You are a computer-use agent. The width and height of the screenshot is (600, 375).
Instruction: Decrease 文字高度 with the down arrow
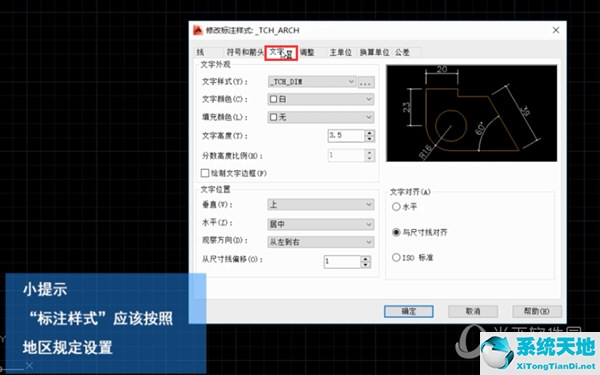point(370,139)
